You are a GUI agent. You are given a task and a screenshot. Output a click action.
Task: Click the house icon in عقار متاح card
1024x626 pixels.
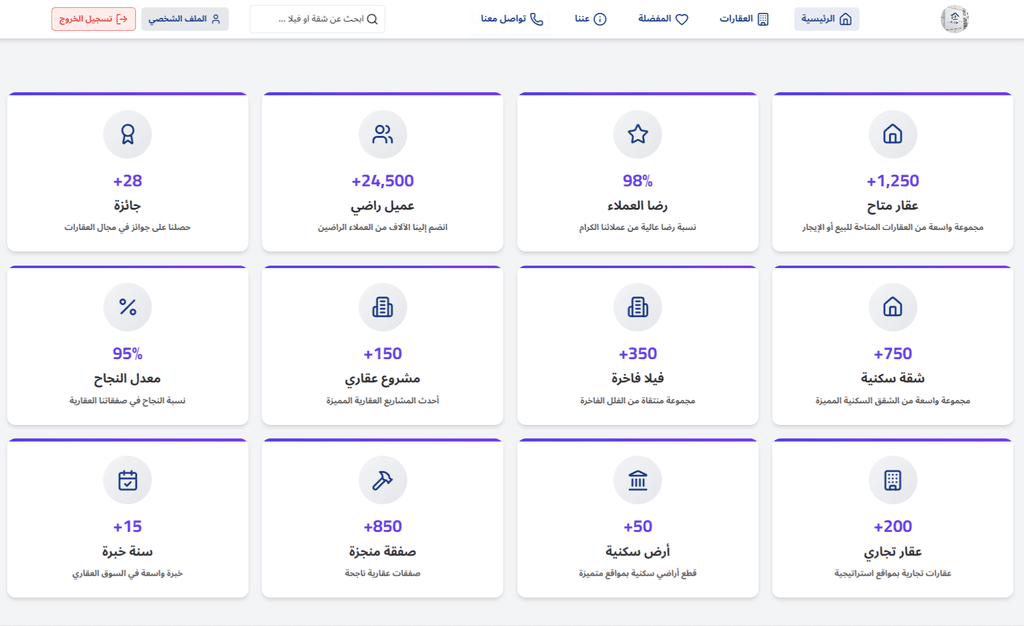(x=892, y=134)
